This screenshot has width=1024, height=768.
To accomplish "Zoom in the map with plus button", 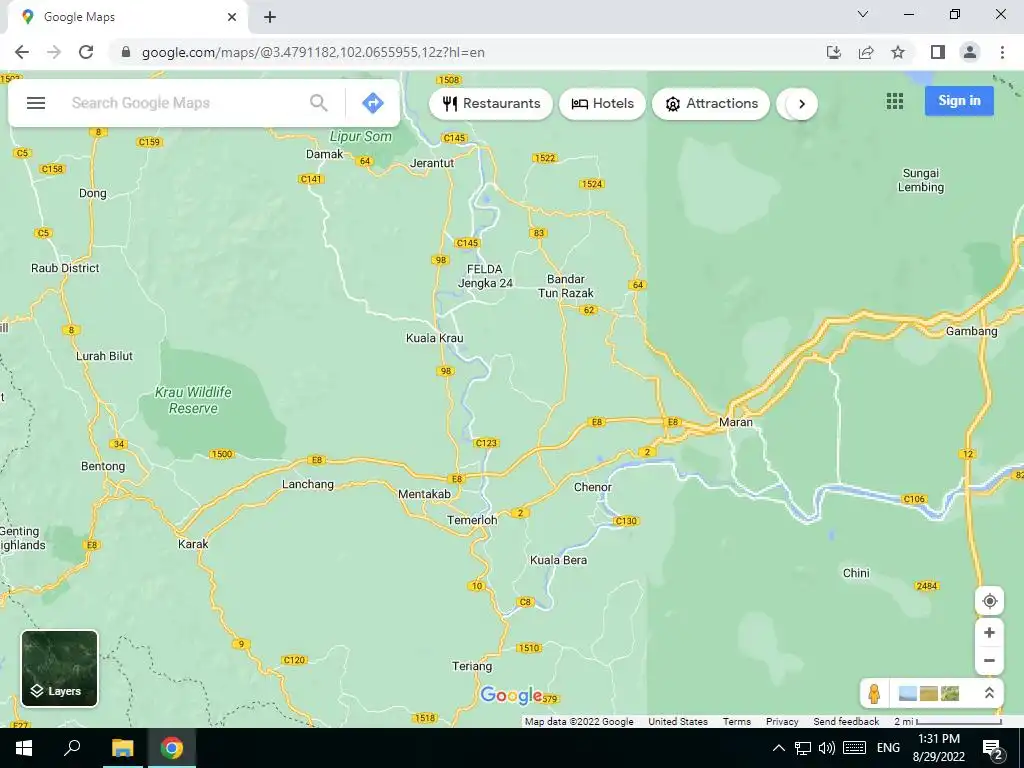I will click(x=989, y=633).
